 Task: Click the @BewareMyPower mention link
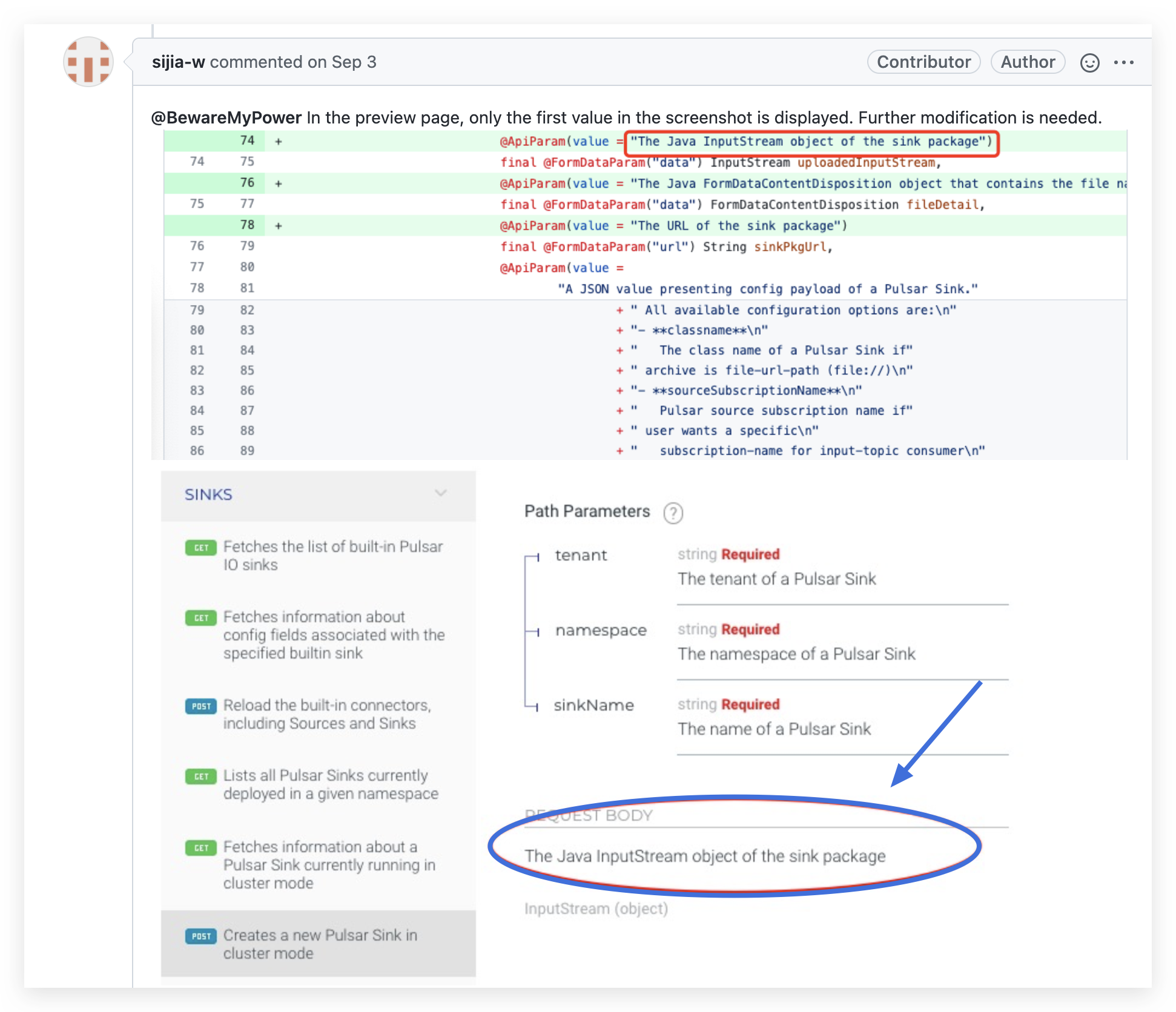click(x=226, y=117)
